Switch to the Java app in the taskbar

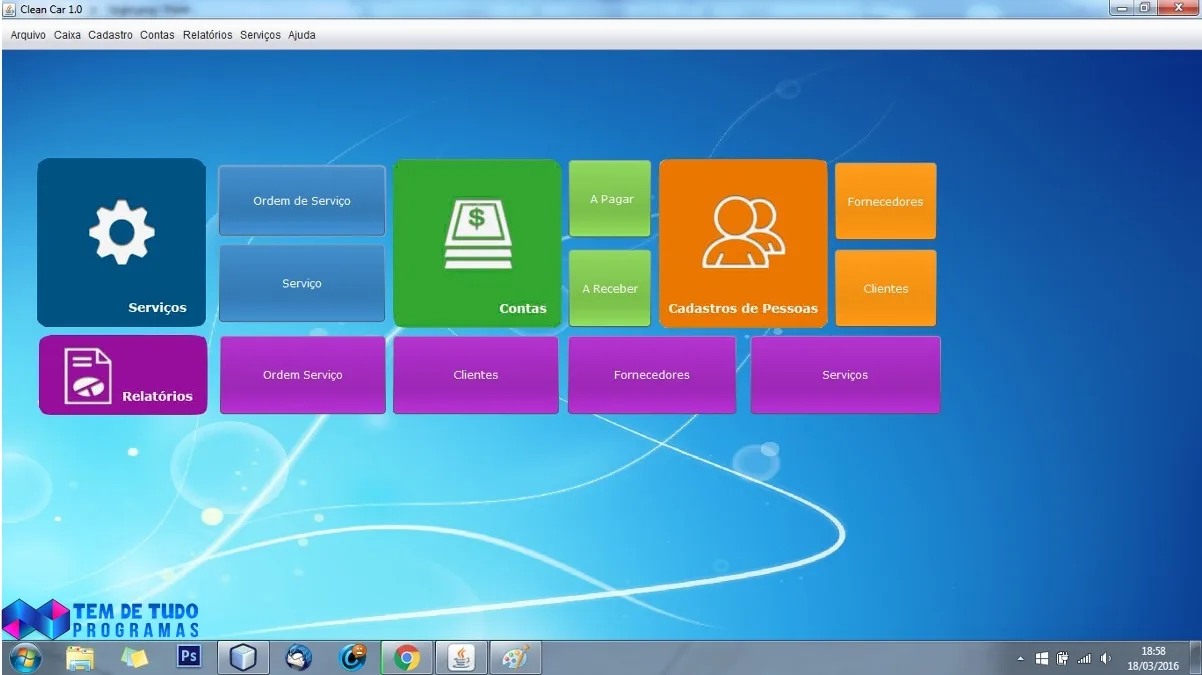pos(461,658)
